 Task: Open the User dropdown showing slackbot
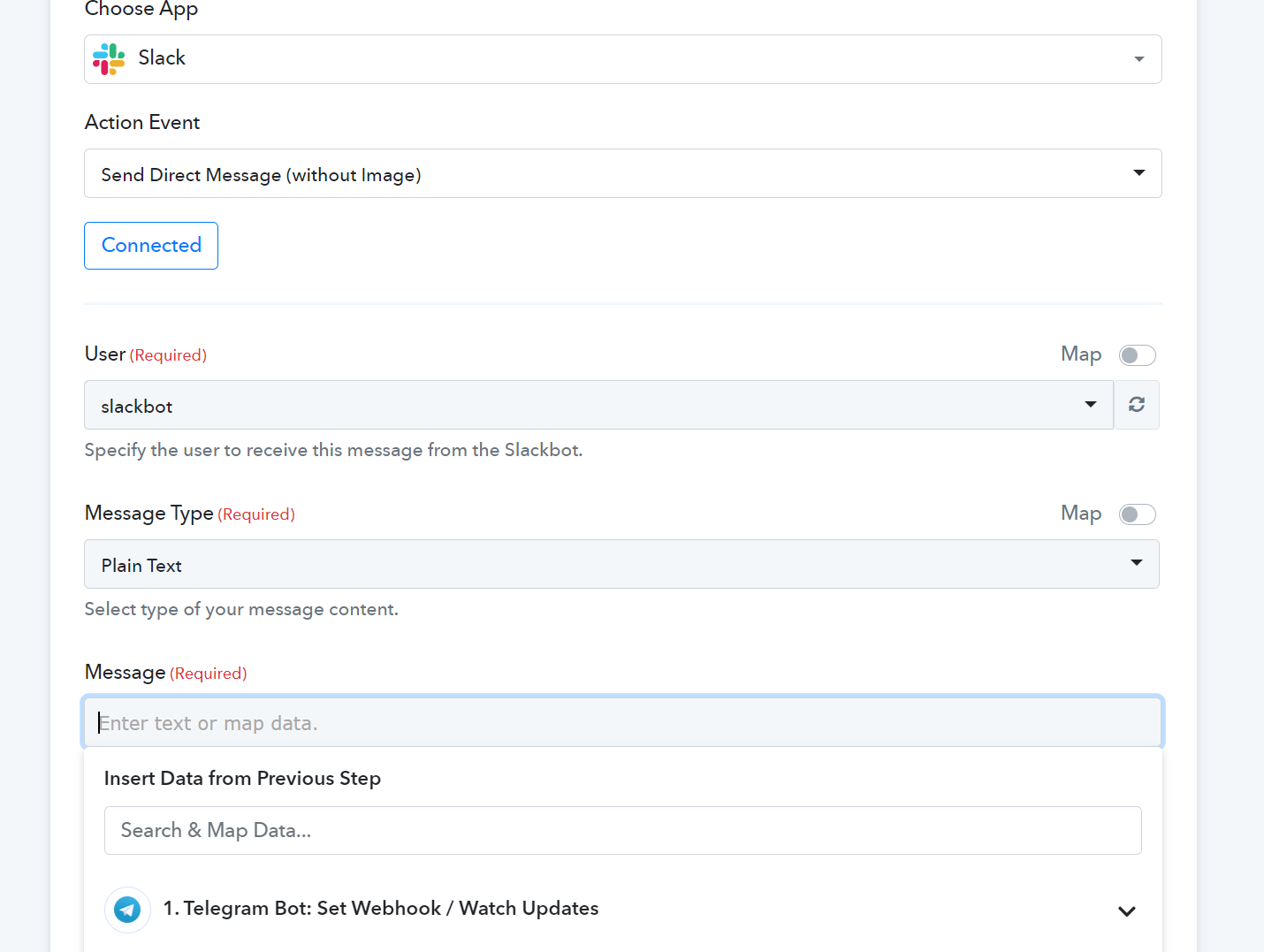click(598, 405)
